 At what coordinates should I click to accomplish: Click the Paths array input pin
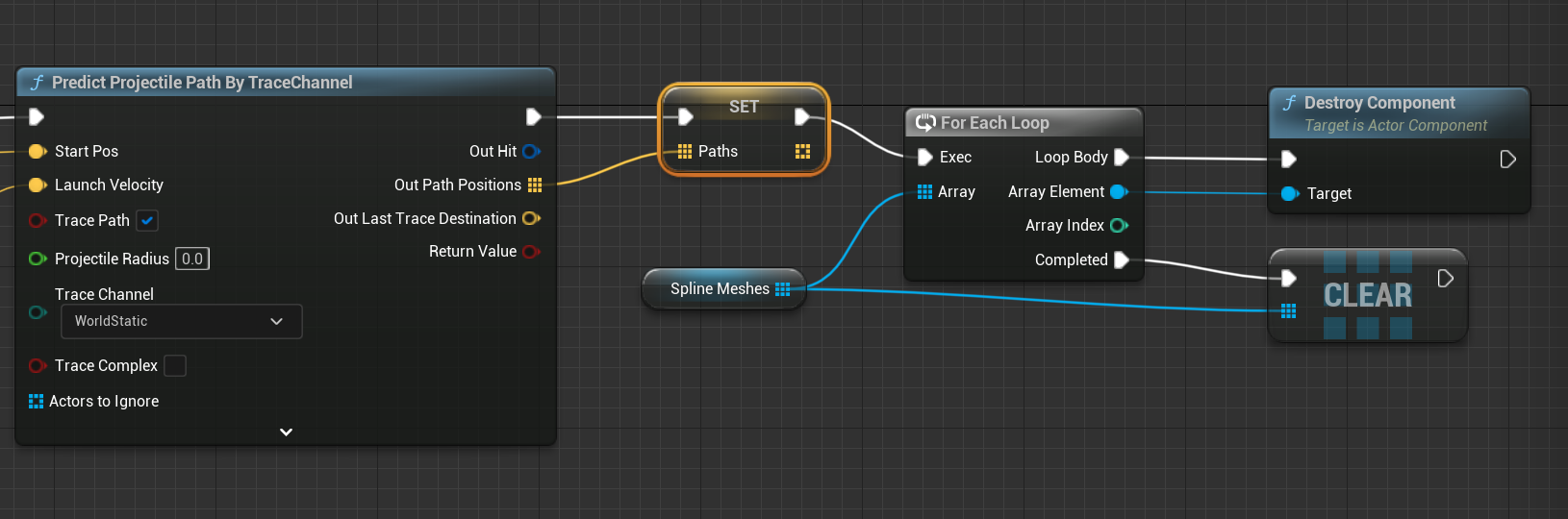pos(685,151)
